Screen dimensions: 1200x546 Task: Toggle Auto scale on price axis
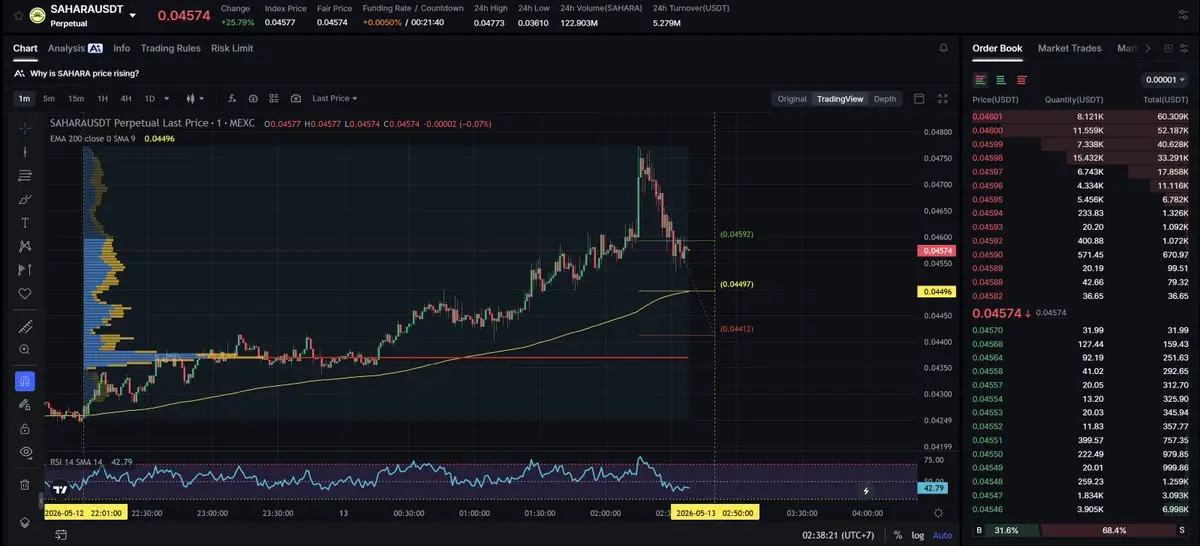click(x=942, y=535)
